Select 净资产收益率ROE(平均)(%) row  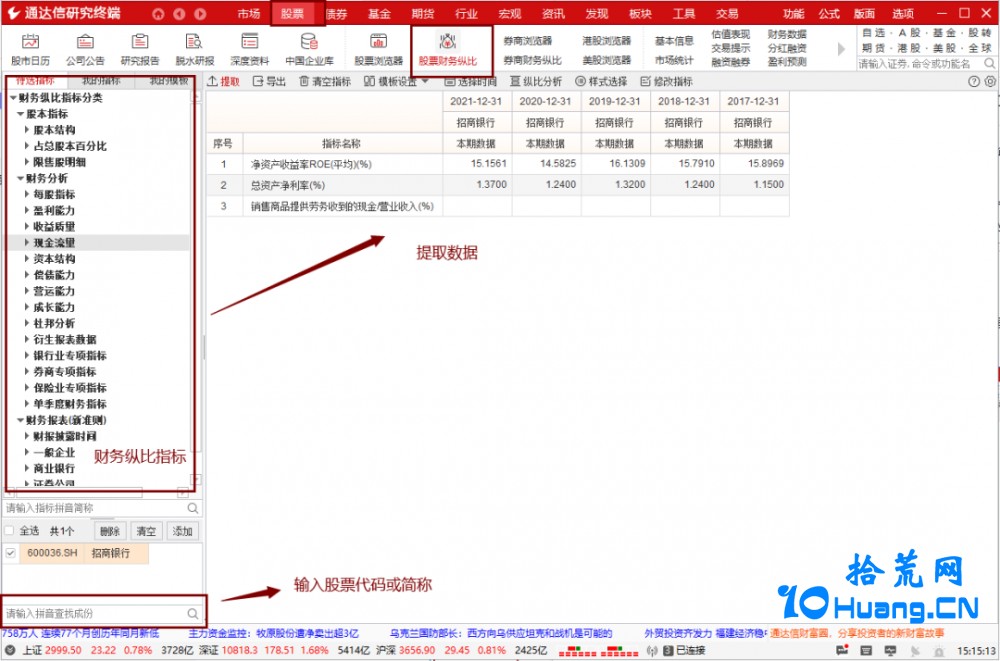point(498,164)
